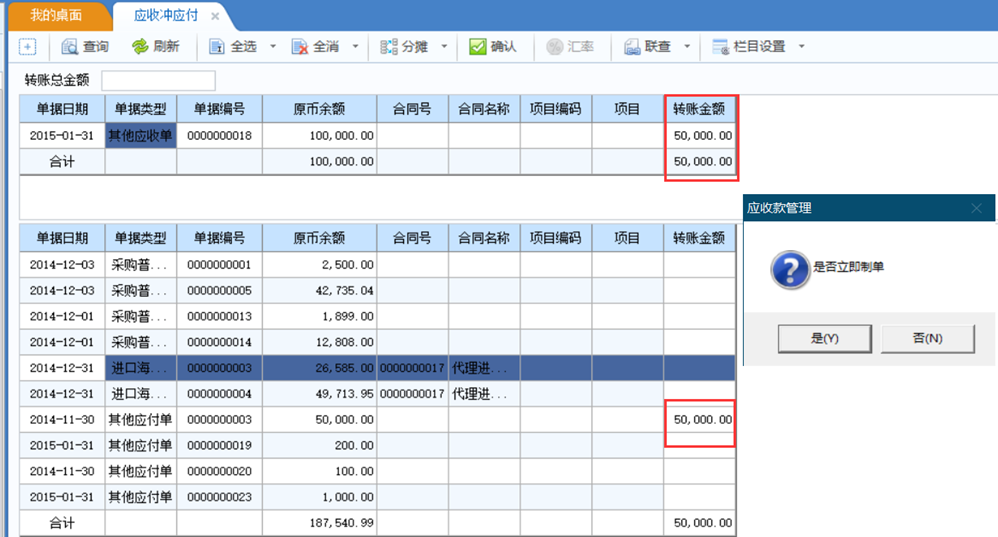
Task: Click upper table 合计 row label
Action: [x=62, y=162]
